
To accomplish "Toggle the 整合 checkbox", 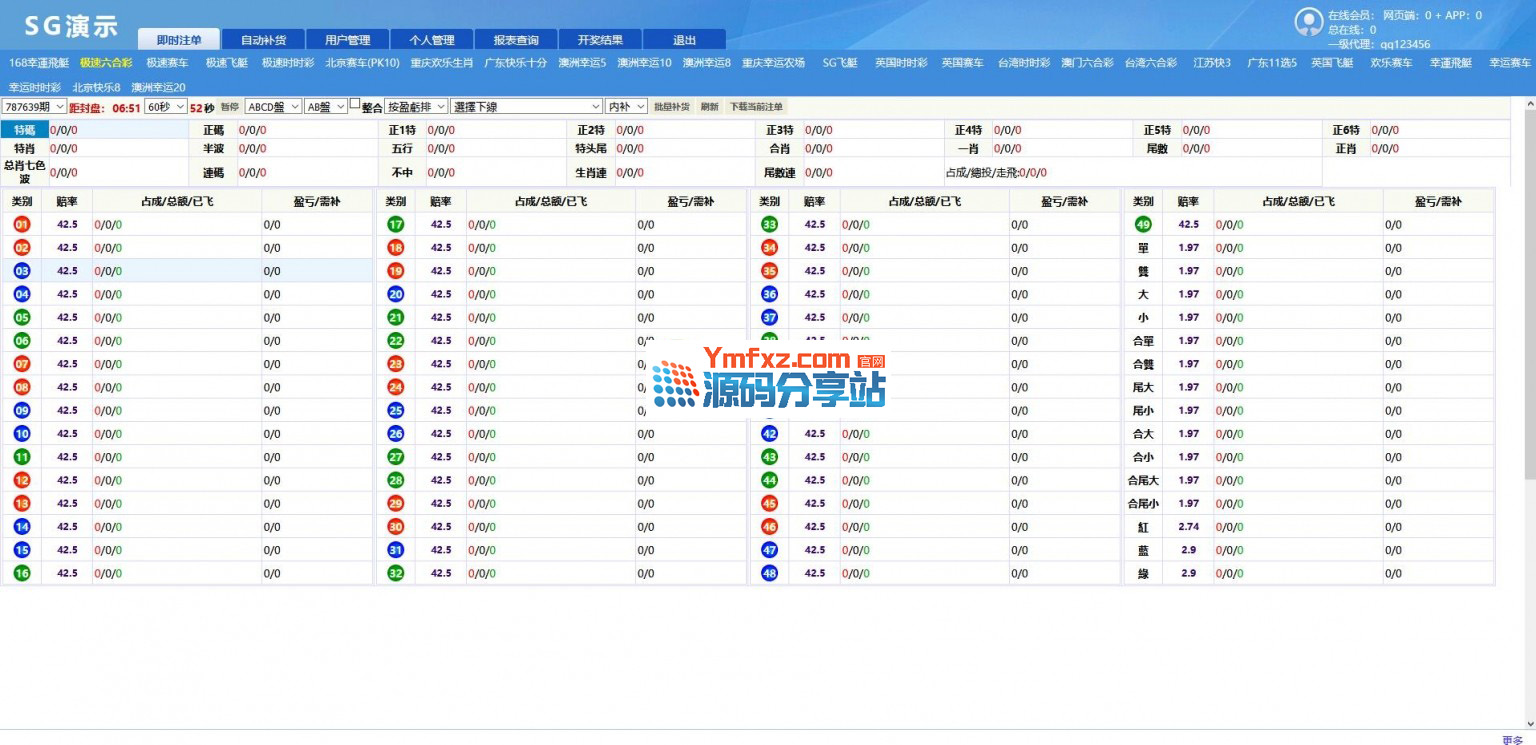I will point(355,104).
